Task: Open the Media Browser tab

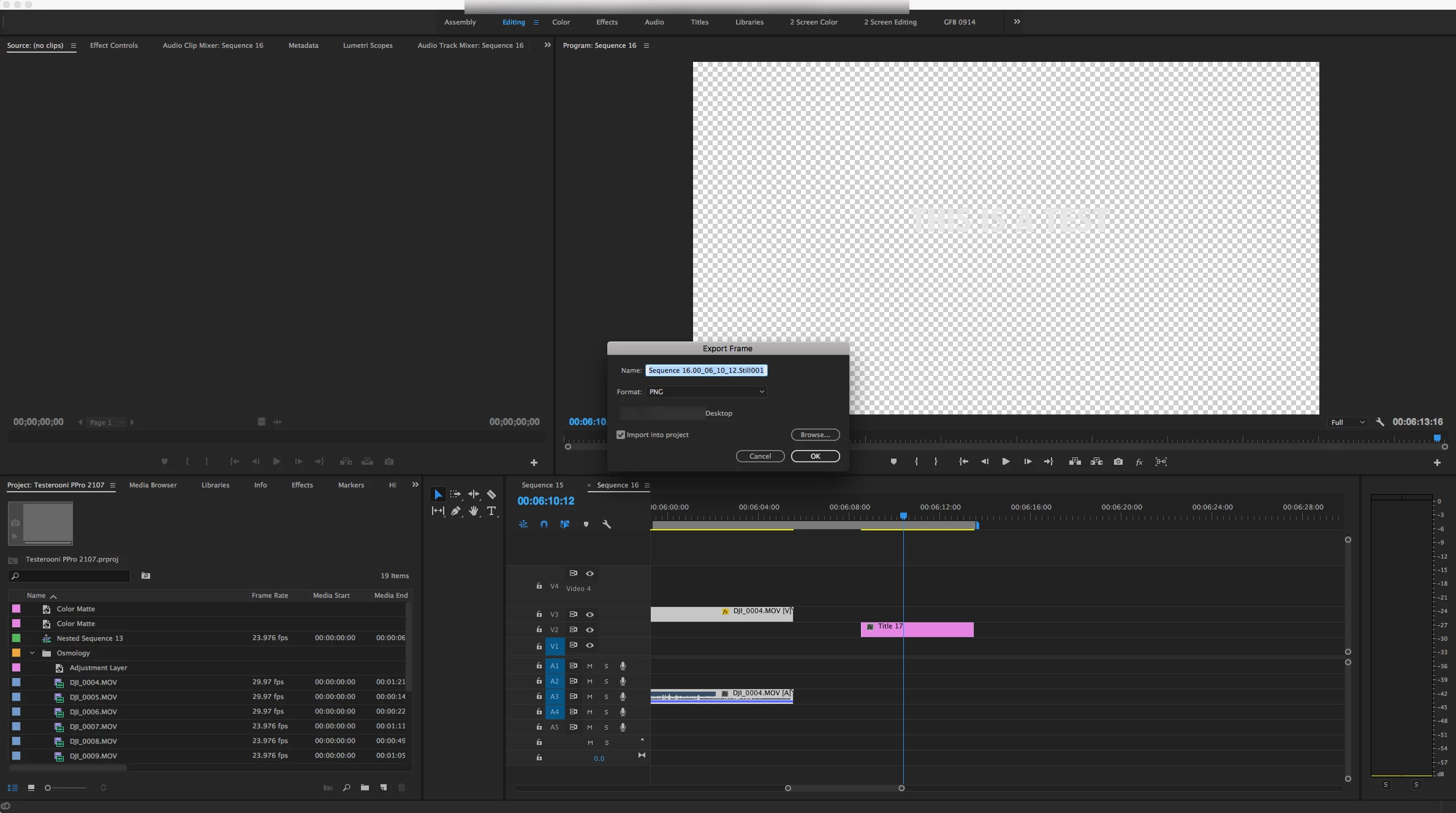Action: 153,485
